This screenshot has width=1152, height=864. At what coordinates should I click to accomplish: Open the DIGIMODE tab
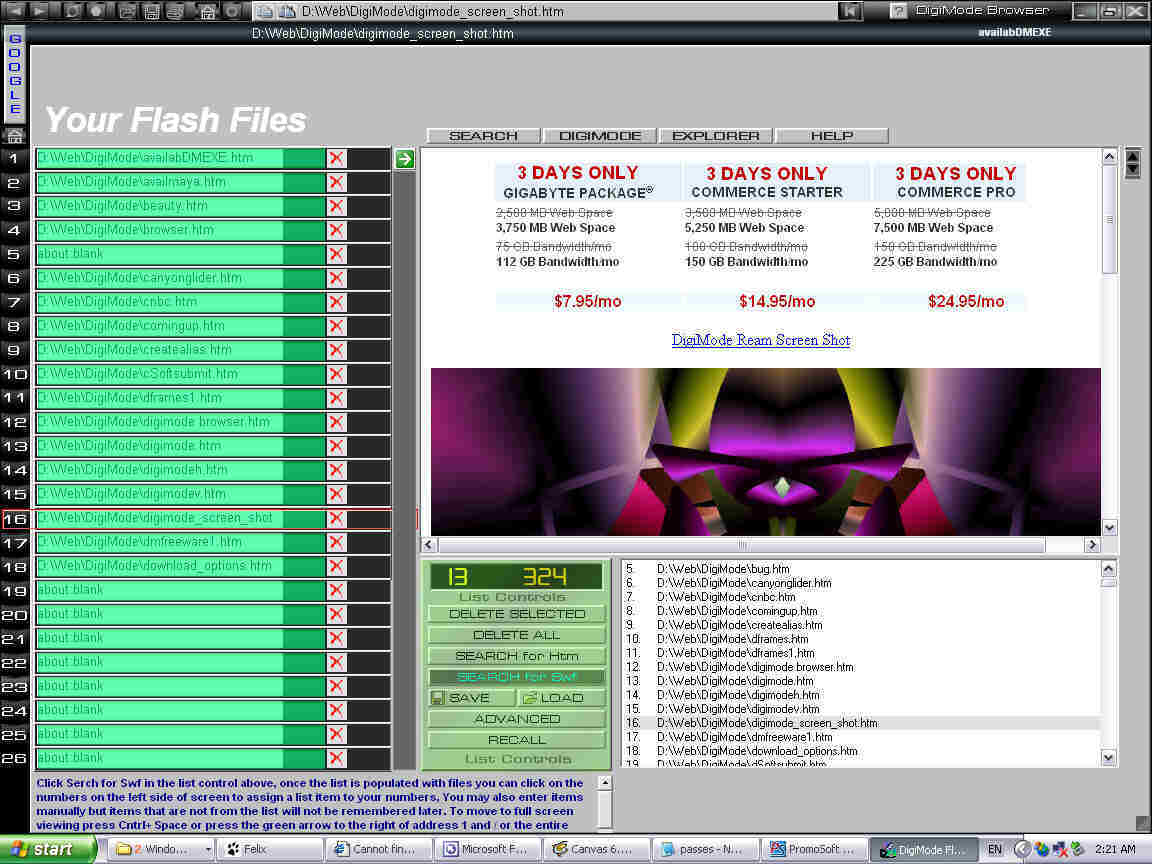[600, 136]
